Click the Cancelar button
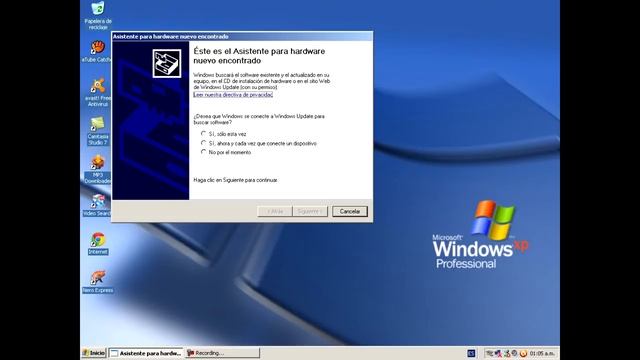The width and height of the screenshot is (640, 360). click(350, 211)
